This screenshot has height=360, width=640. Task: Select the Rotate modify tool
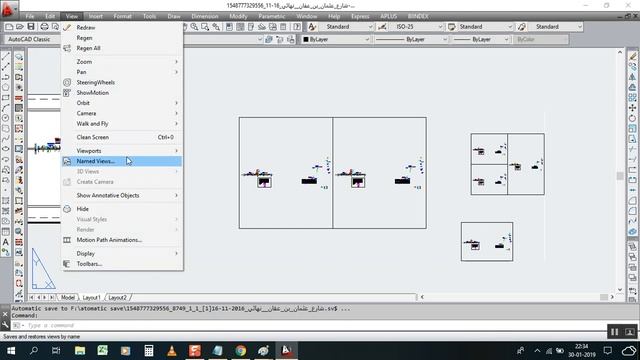[x=632, y=118]
